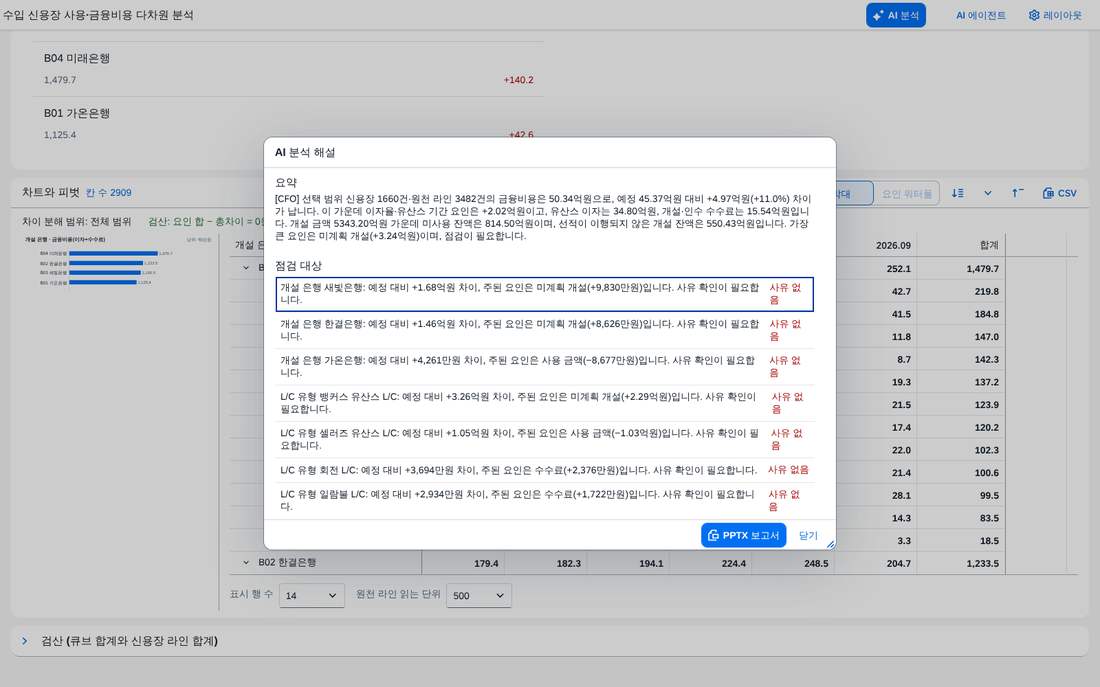Click the AI 분석 button
The image size is (1100, 687).
[x=895, y=15]
